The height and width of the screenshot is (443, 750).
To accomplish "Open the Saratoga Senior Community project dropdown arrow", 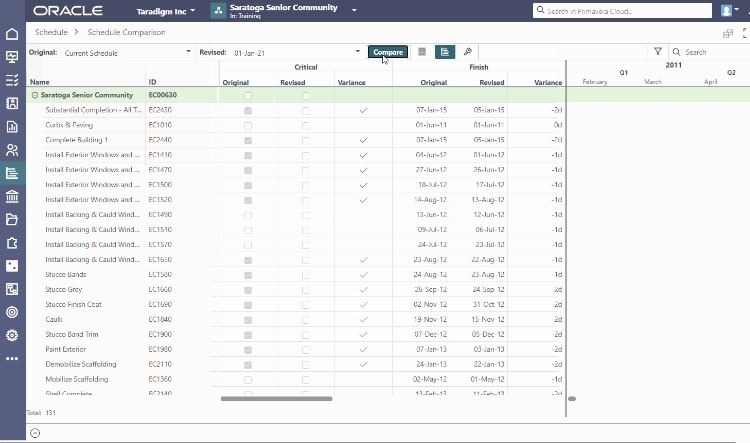I will click(354, 10).
